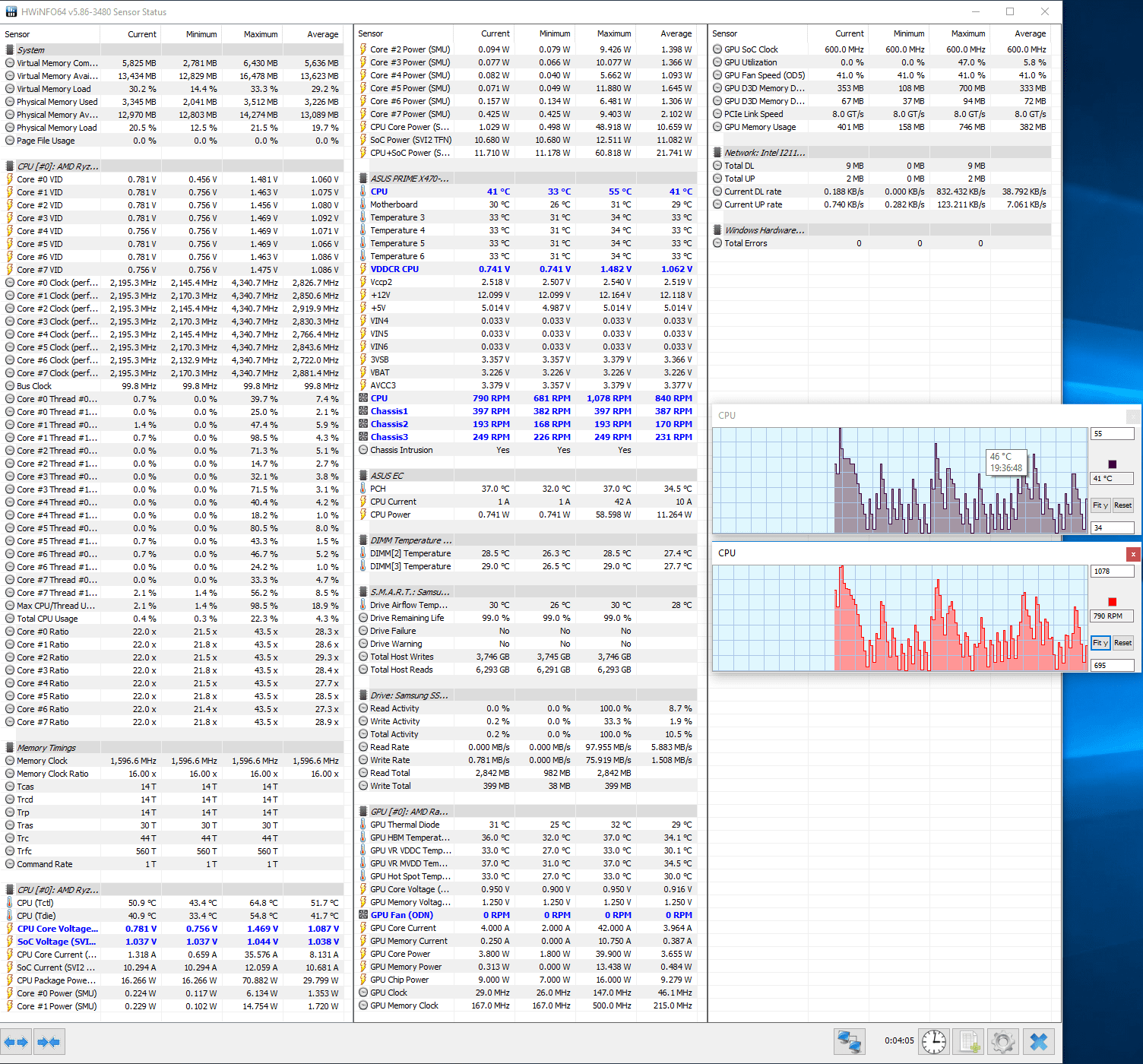Screen dimensions: 1143x1064
Task: Select the Total Host Writes row
Action: [x=527, y=657]
